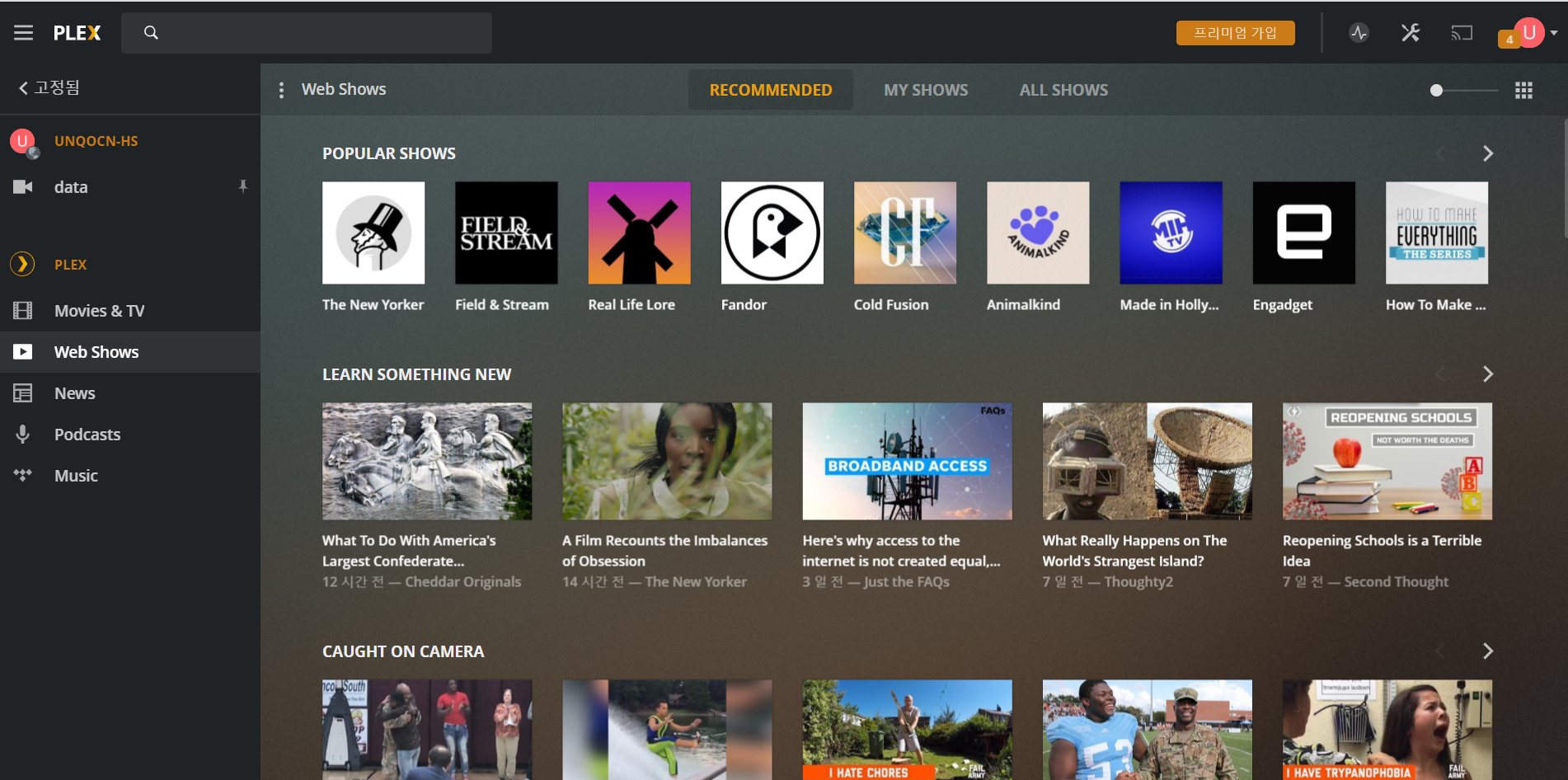Image resolution: width=1568 pixels, height=780 pixels.
Task: Click the Engadget show name label
Action: [1282, 305]
